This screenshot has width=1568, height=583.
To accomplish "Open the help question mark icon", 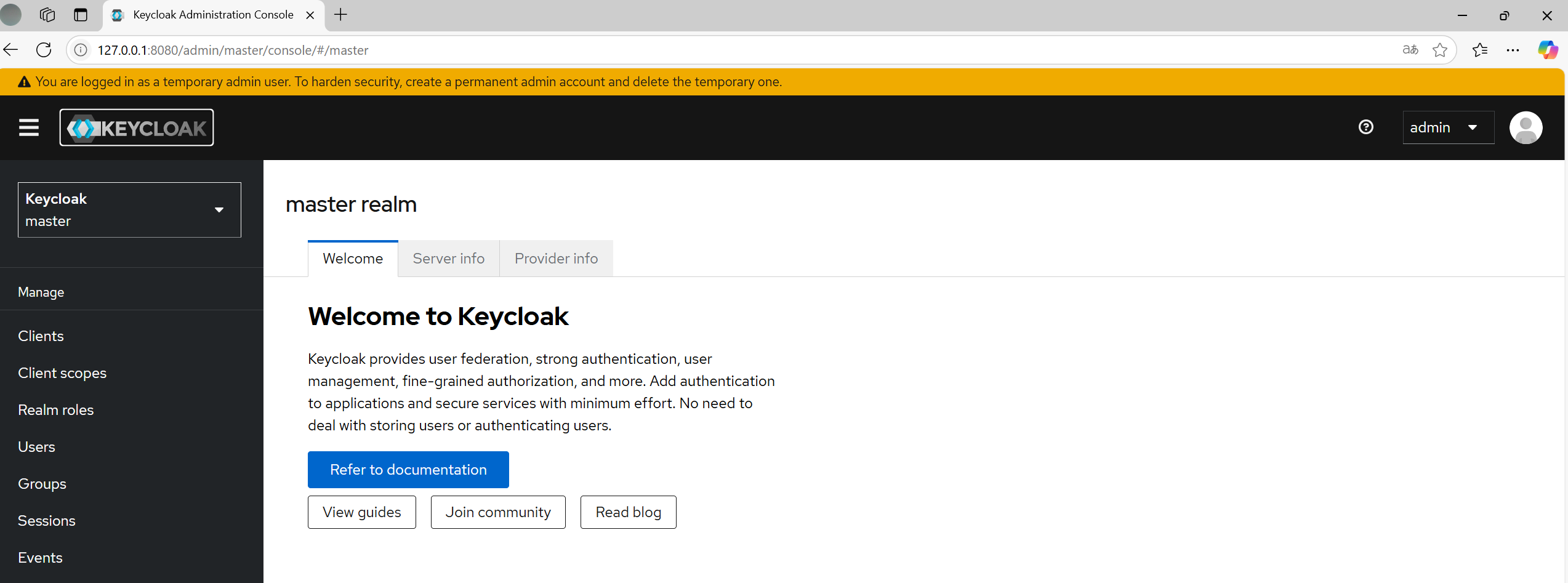I will pyautogui.click(x=1365, y=127).
